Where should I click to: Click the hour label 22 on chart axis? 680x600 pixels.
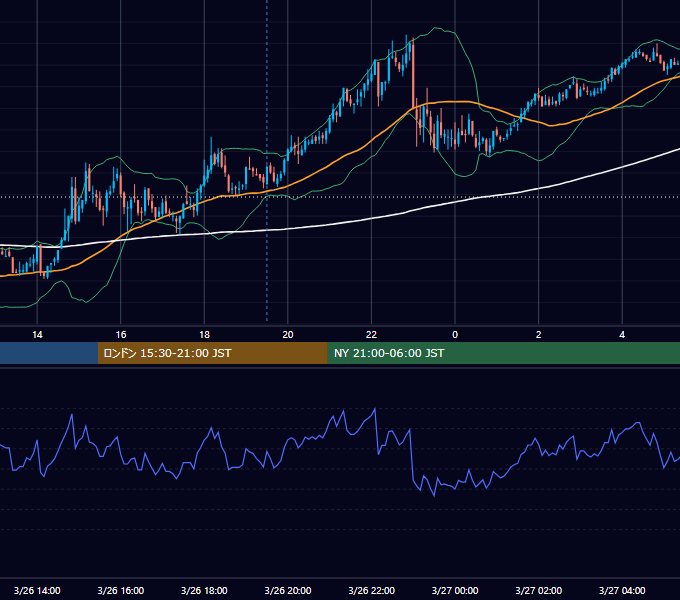[x=371, y=335]
